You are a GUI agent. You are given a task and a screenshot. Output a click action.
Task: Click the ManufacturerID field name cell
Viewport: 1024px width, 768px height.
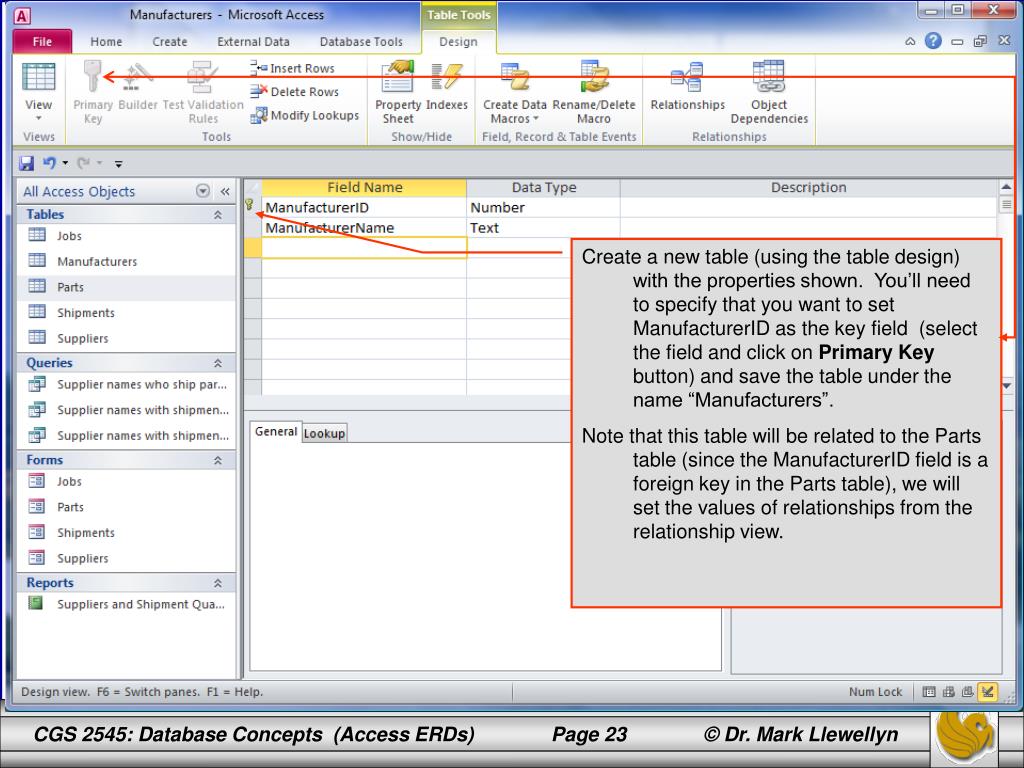(x=364, y=208)
